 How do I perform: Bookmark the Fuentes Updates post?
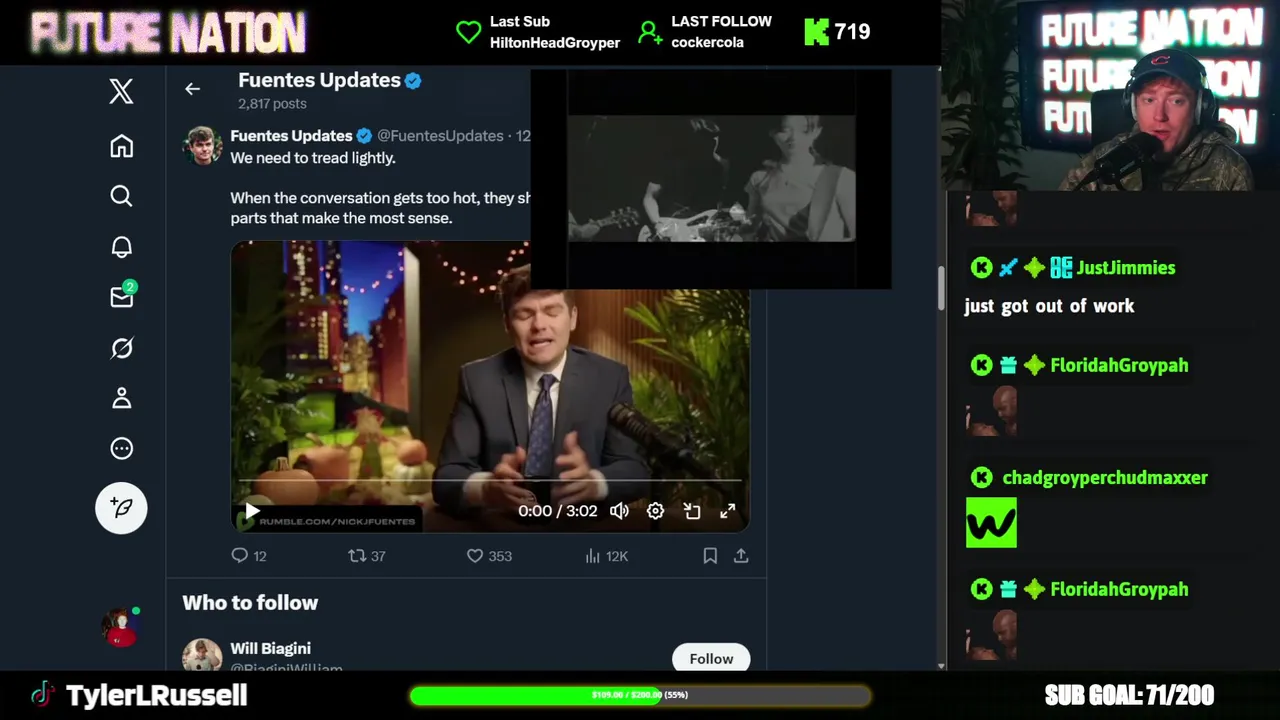click(x=710, y=556)
